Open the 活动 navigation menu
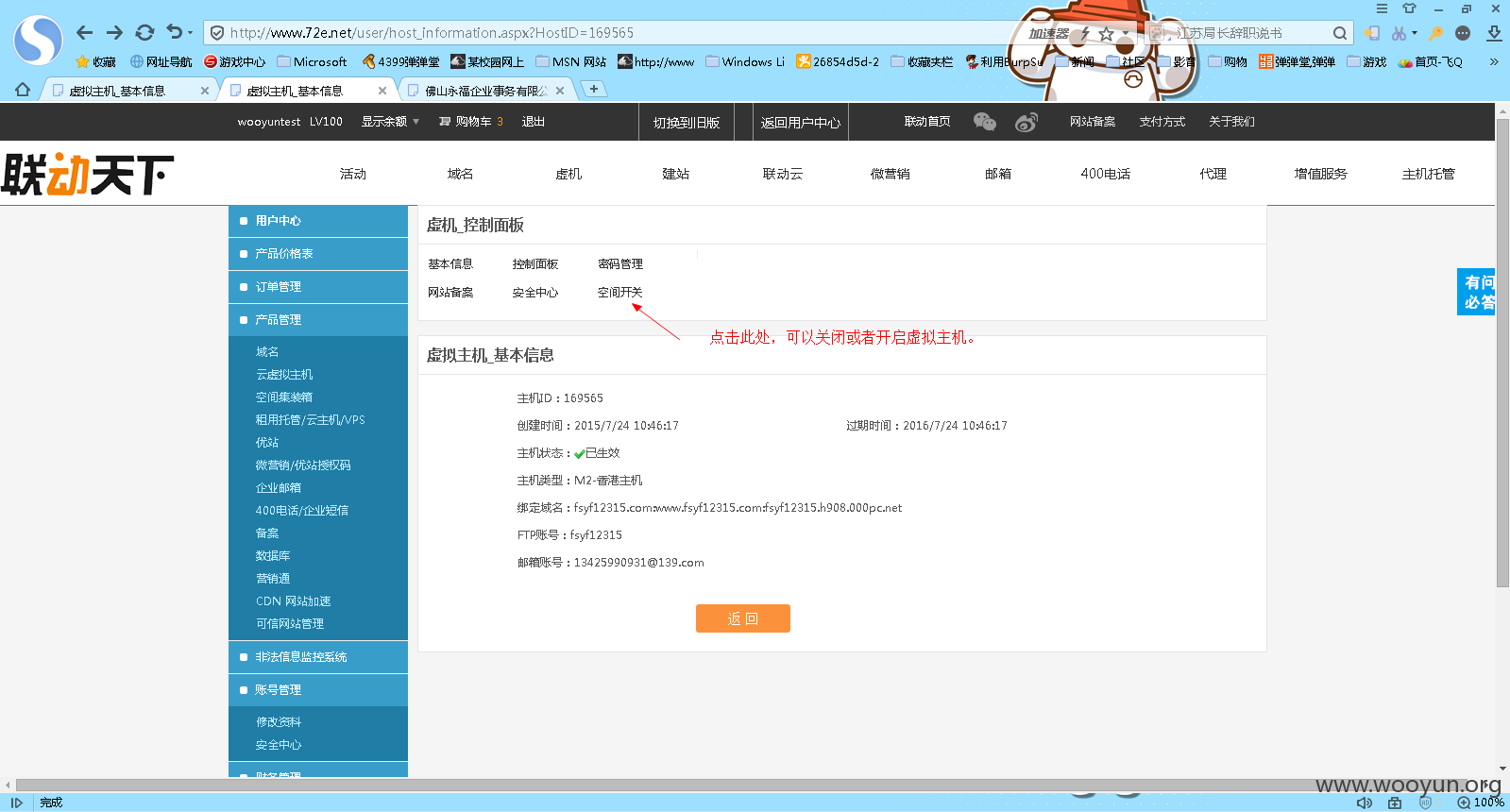Screen dimensions: 1510x812 click(353, 174)
